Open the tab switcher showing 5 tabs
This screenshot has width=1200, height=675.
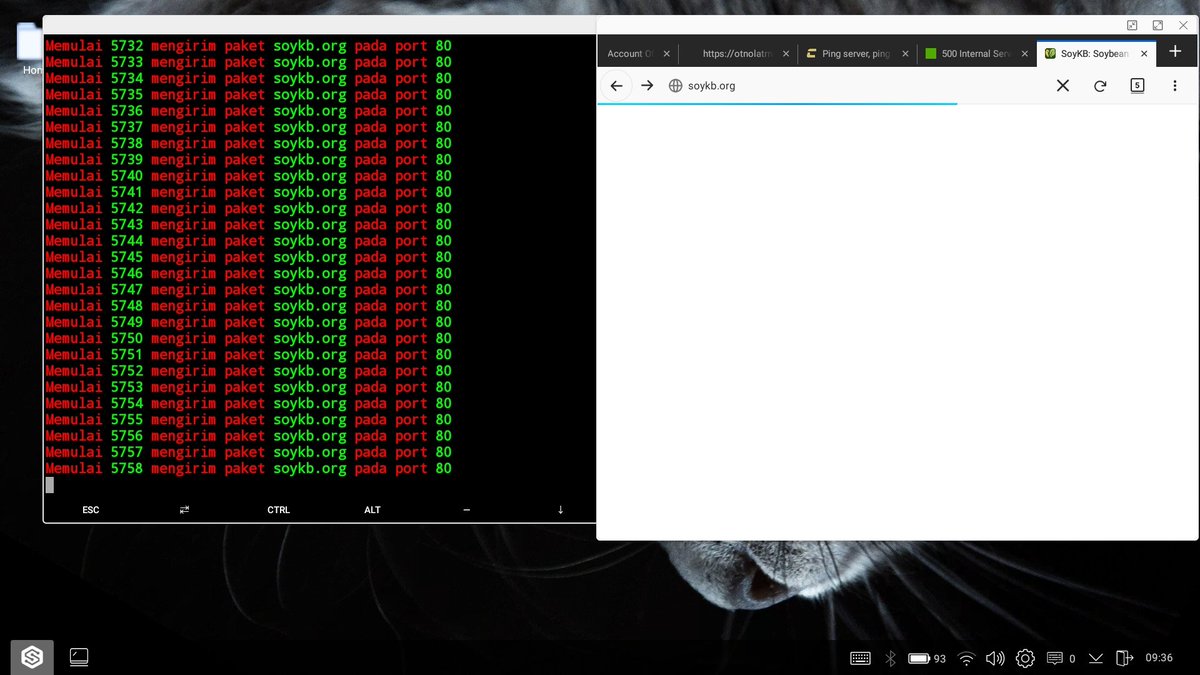click(1137, 85)
